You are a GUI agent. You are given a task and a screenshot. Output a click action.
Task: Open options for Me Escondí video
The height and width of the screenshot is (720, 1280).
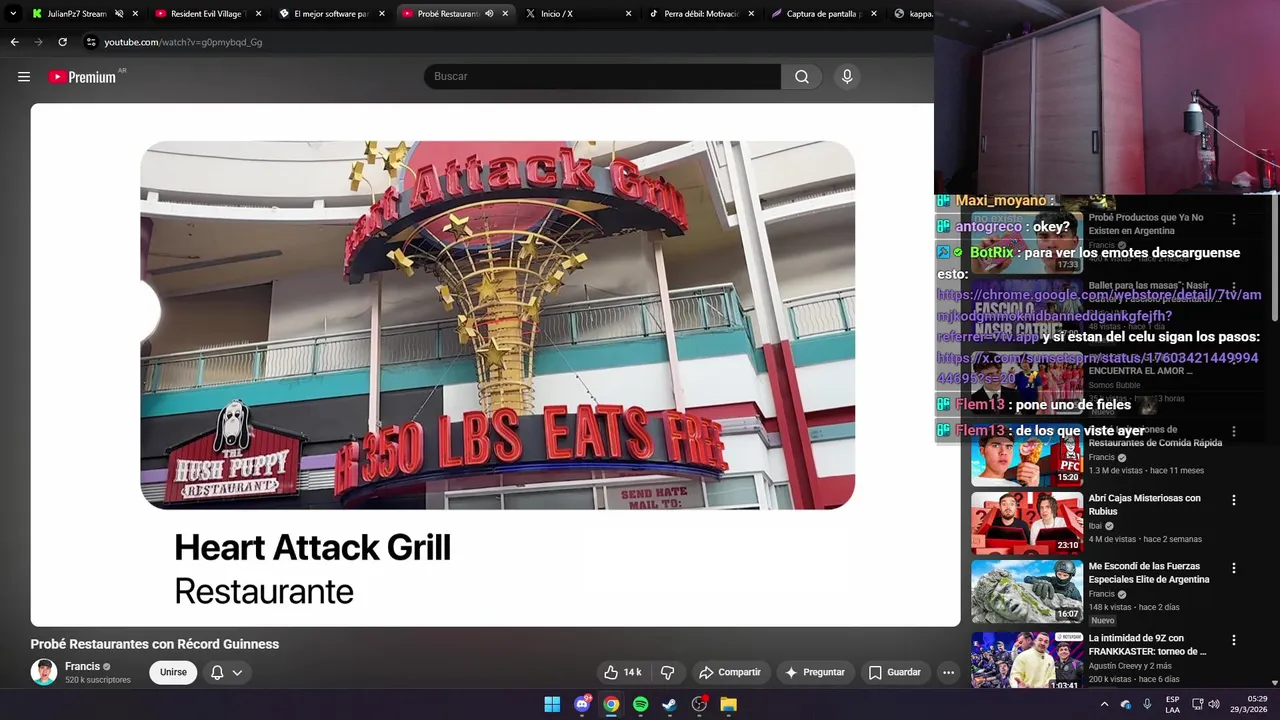click(1233, 568)
